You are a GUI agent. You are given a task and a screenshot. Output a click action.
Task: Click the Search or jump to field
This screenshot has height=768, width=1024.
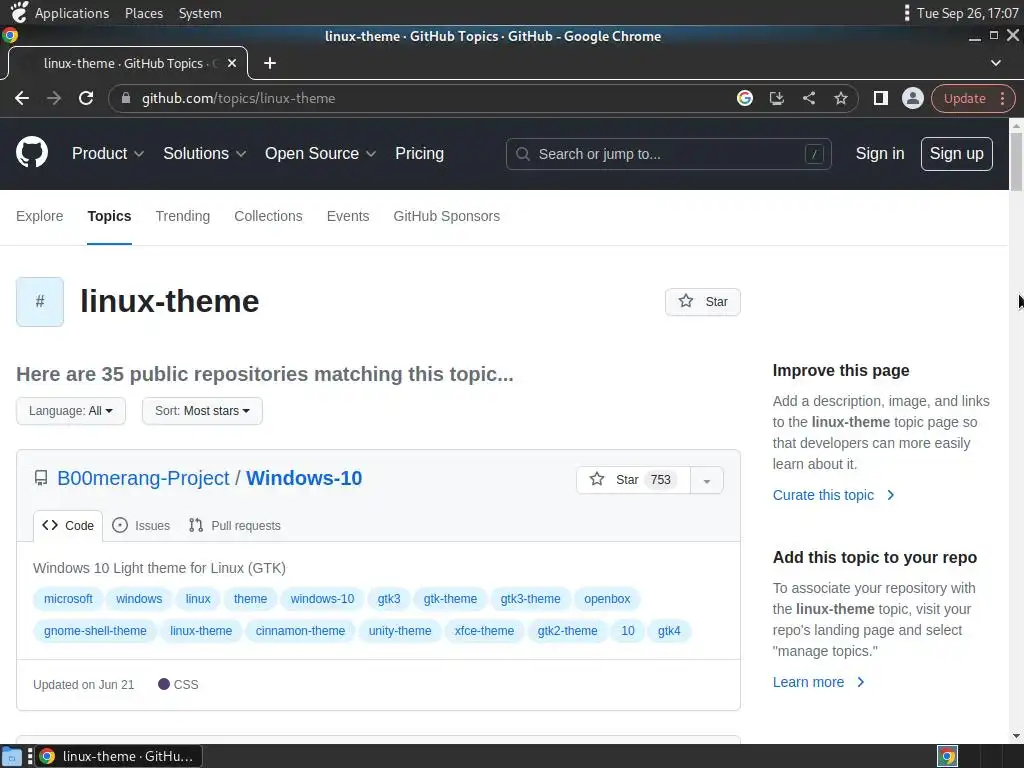click(668, 154)
